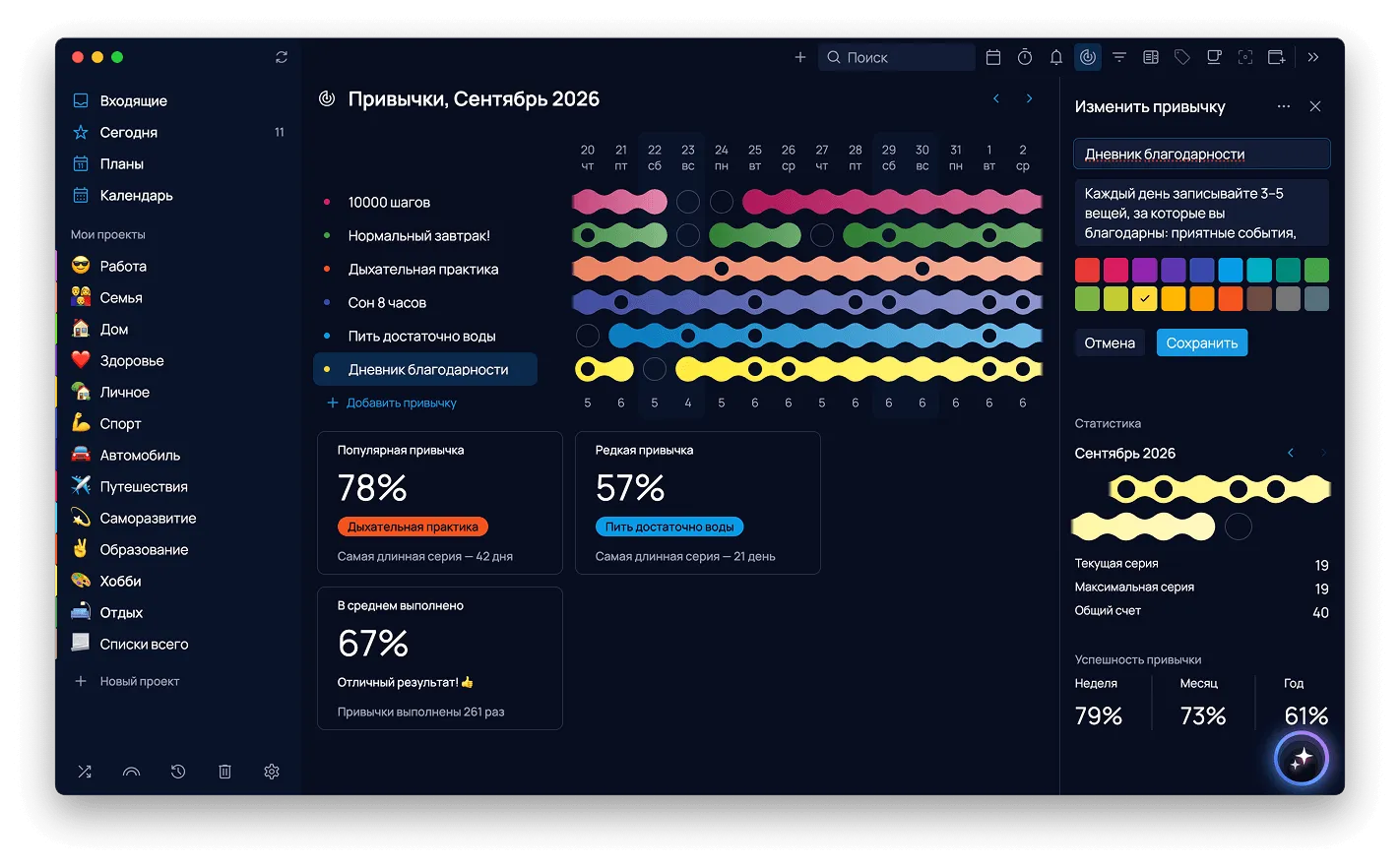Click the coffee cup icon in toolbar
Image resolution: width=1400 pixels, height=868 pixels.
coord(1214,57)
